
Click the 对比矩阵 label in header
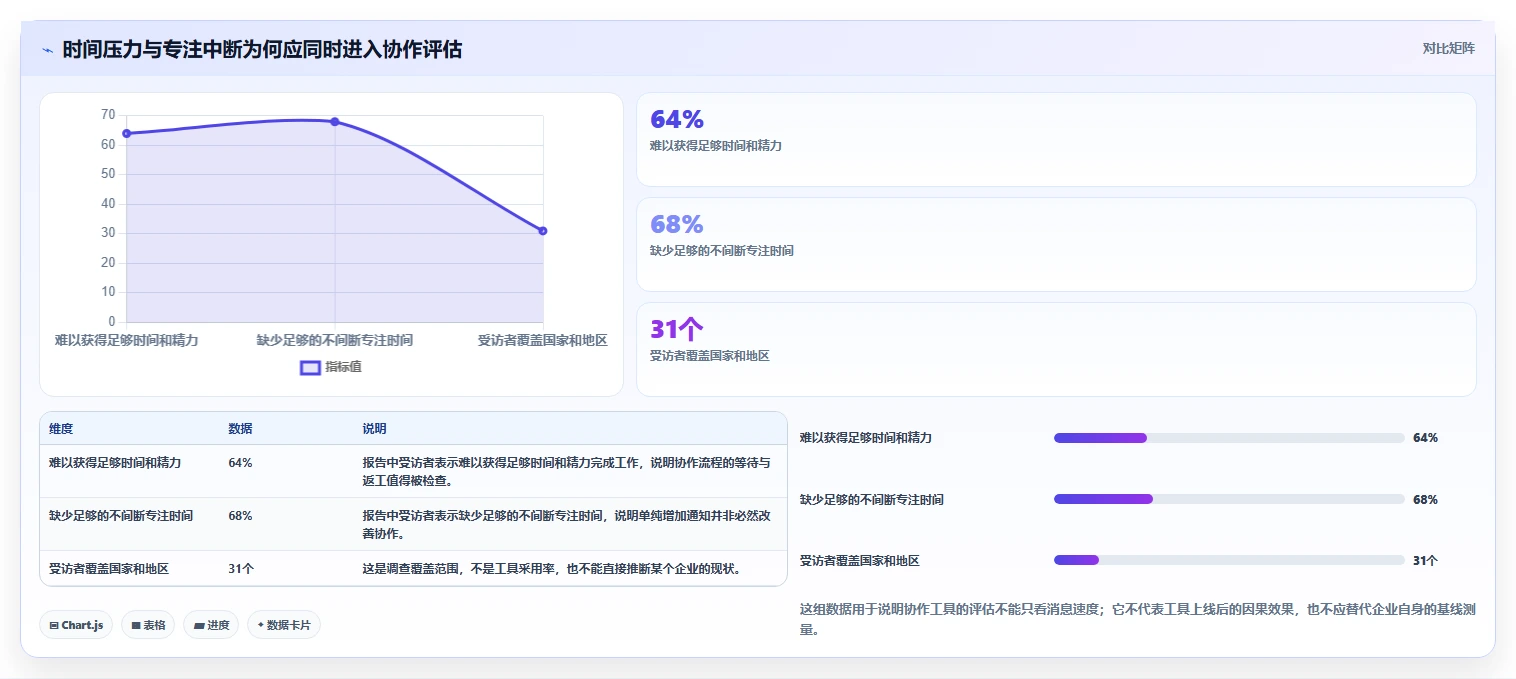1448,48
